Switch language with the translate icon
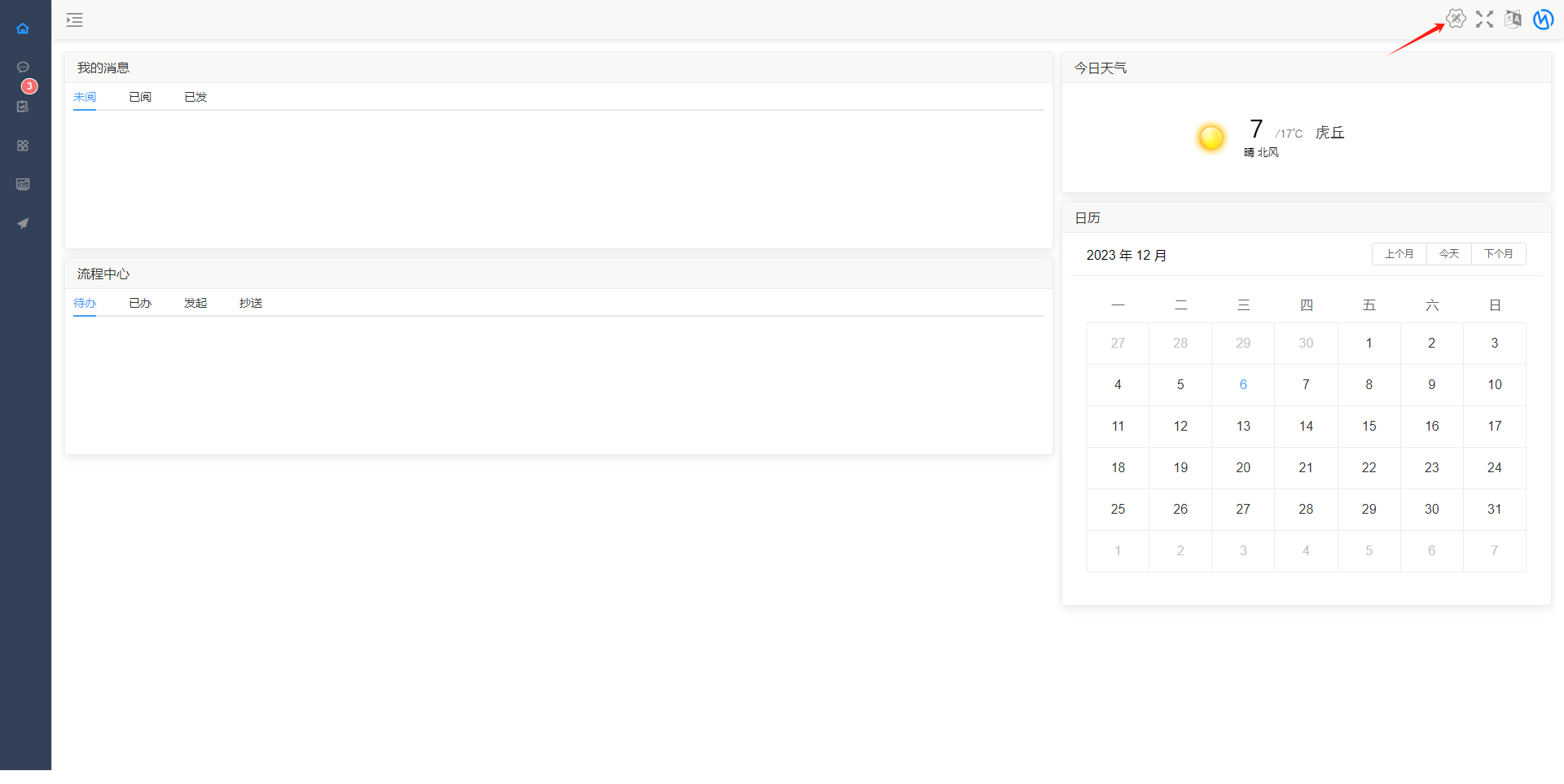Image resolution: width=1564 pixels, height=784 pixels. click(1513, 20)
